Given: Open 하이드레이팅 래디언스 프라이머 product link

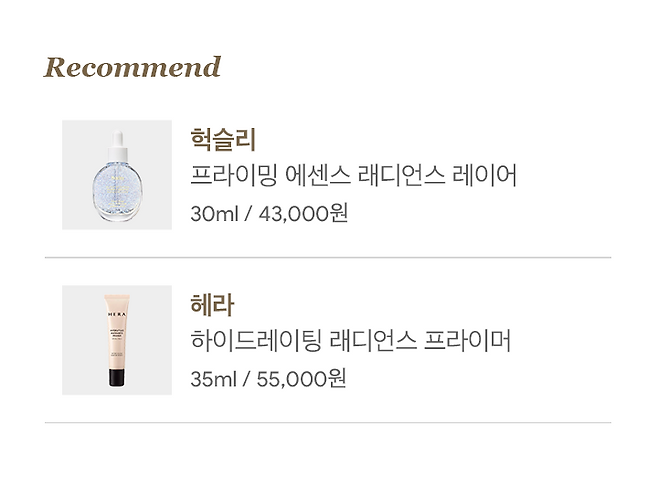Looking at the screenshot, I should 350,340.
